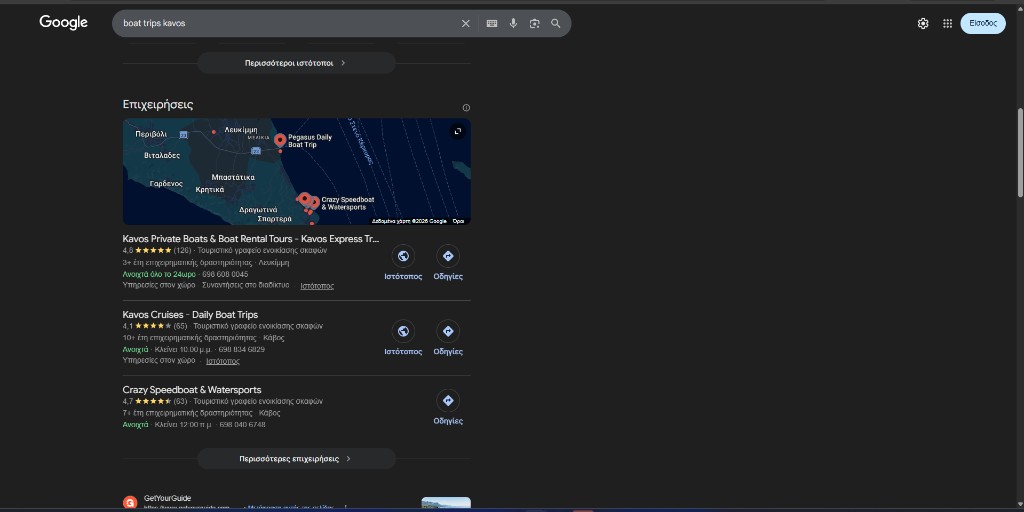Follow Ιστότοπος text link under Kavos Cruises
The height and width of the screenshot is (512, 1024).
click(x=223, y=361)
